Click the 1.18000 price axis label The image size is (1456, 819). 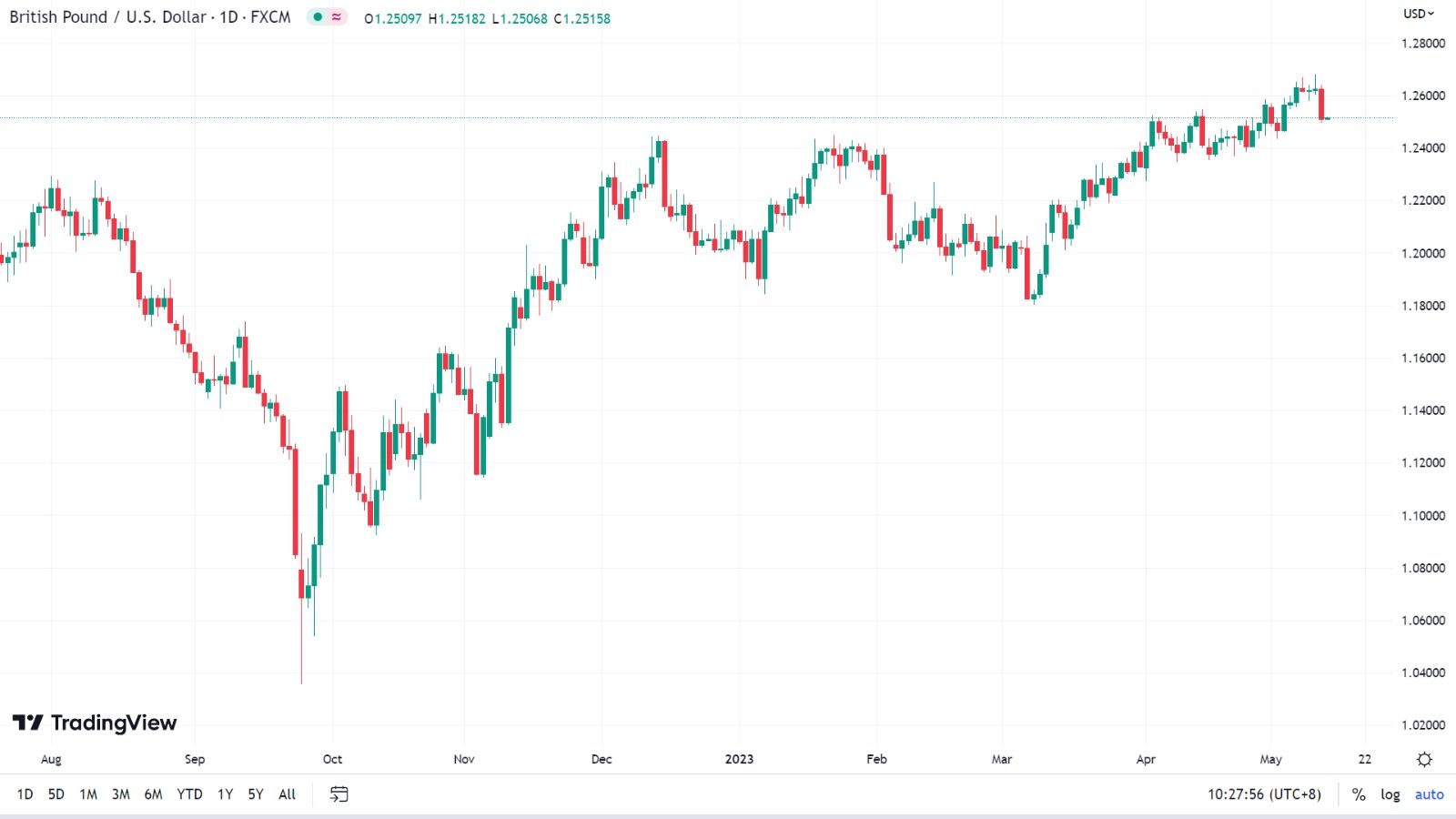tap(1423, 306)
